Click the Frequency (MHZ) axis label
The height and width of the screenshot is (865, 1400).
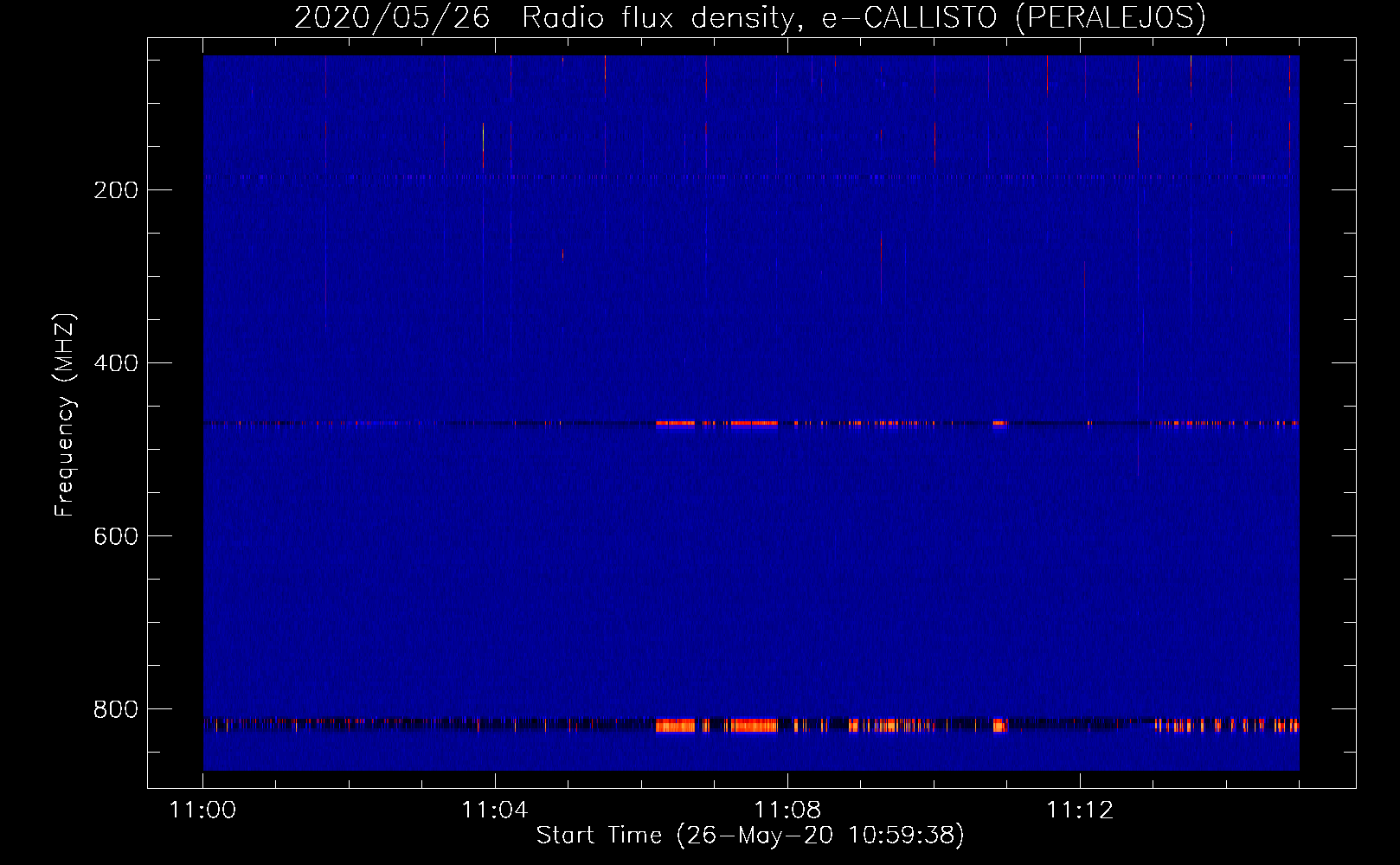[x=64, y=415]
